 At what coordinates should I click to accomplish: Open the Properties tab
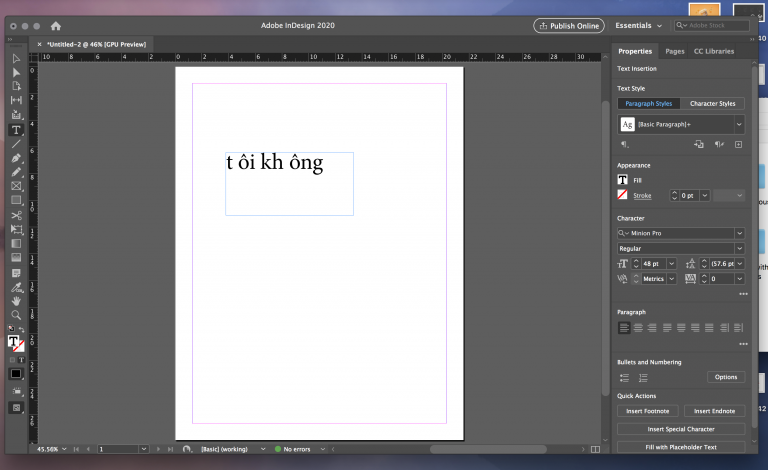click(x=635, y=51)
